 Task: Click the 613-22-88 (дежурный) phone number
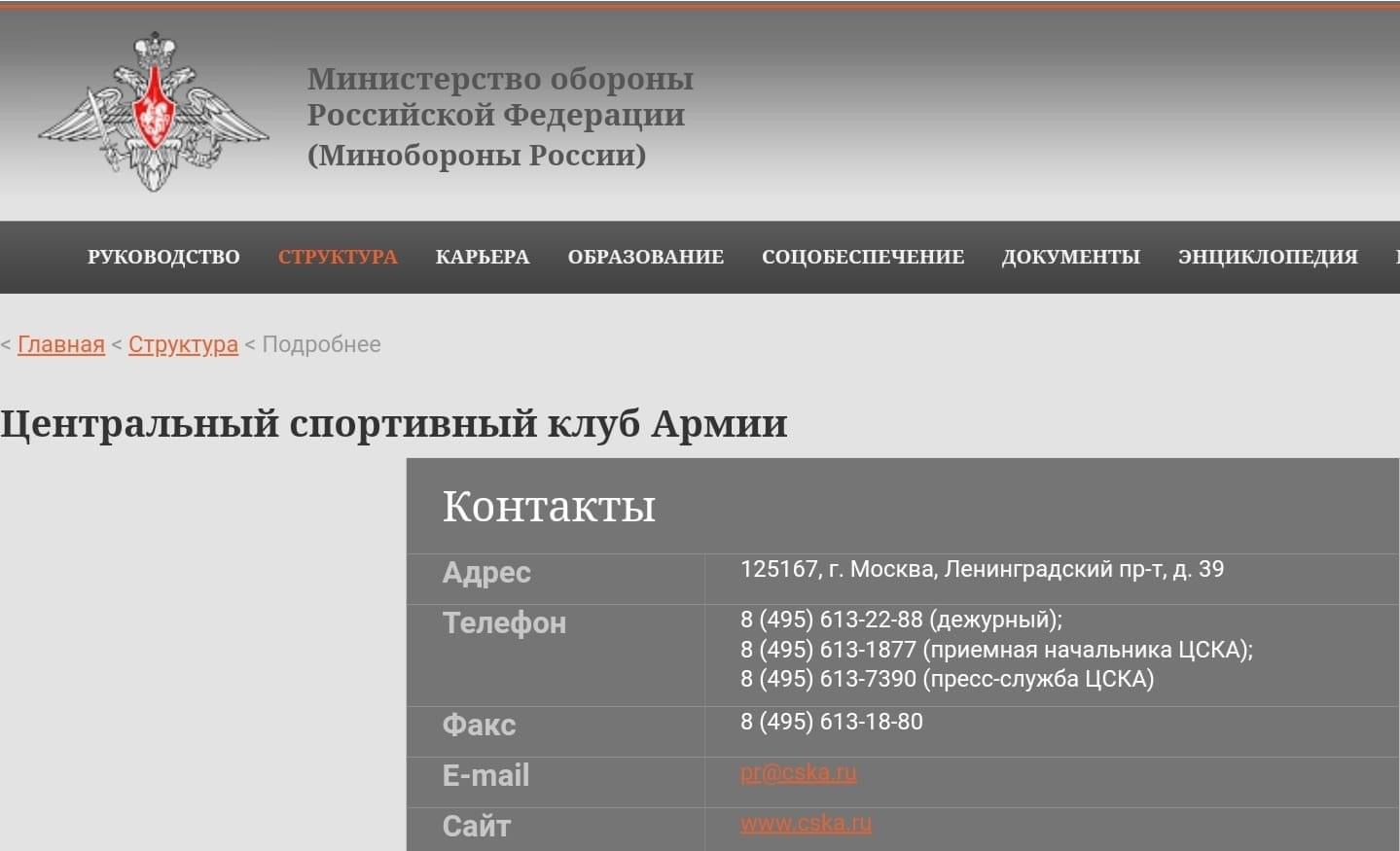(902, 620)
